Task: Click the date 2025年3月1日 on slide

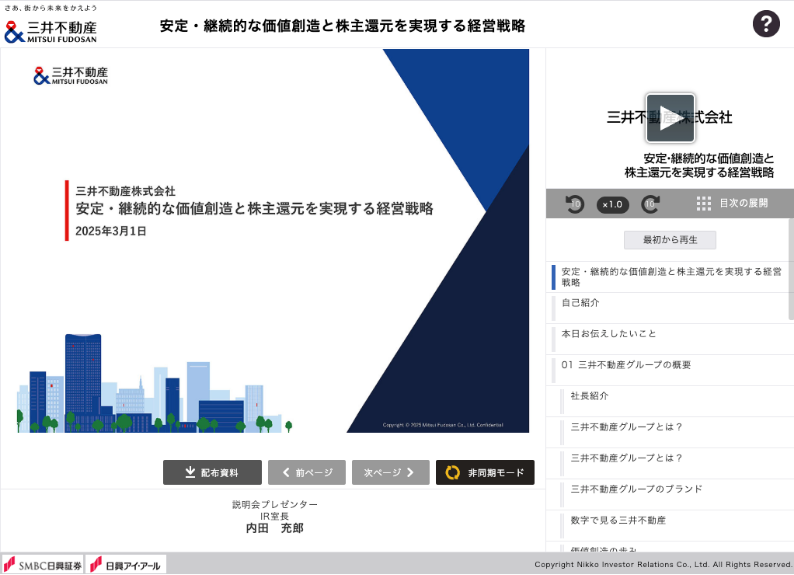Action: tap(111, 231)
